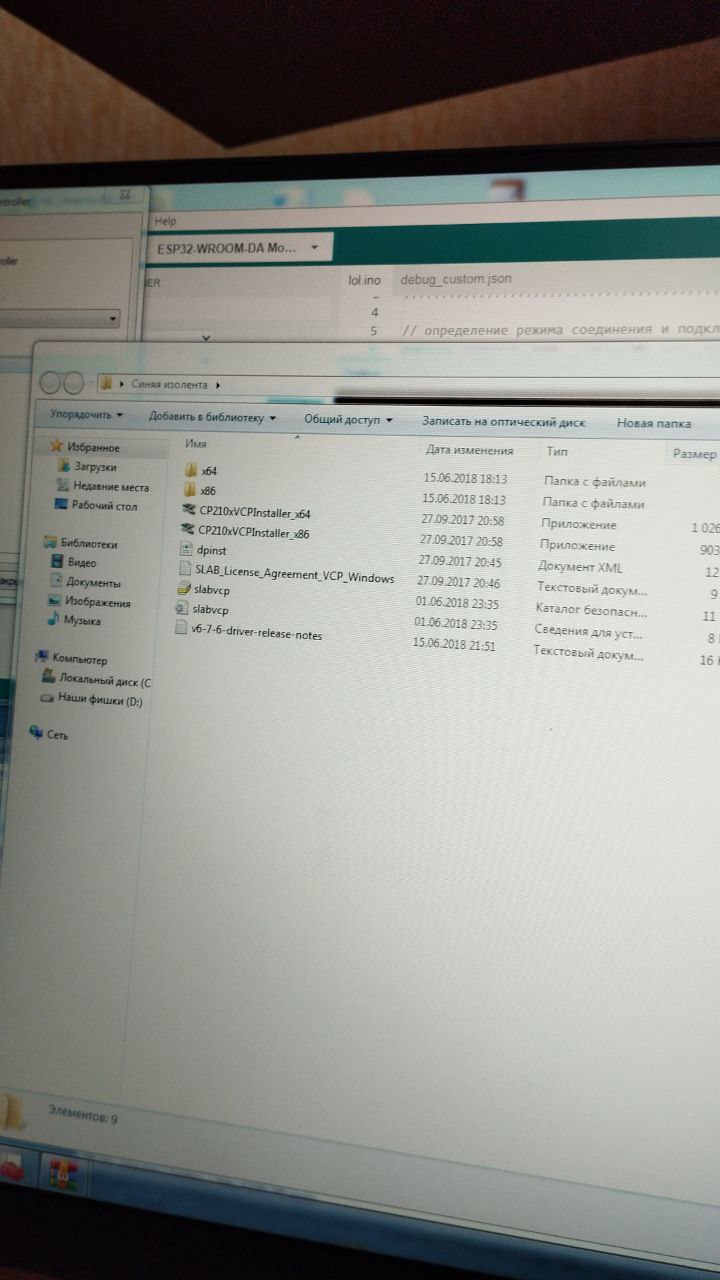Collapse the Arduino sidebar section chevron
The height and width of the screenshot is (1280, 720).
pyautogui.click(x=206, y=338)
